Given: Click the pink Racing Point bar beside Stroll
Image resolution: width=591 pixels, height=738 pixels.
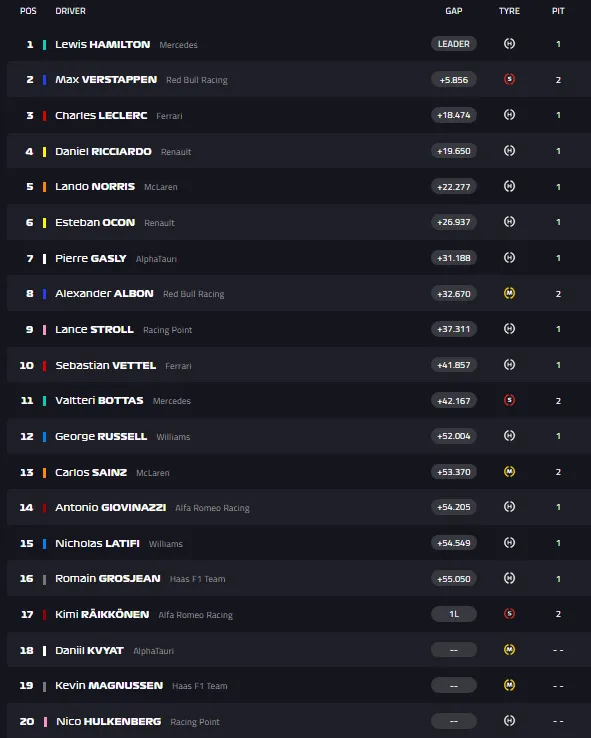Looking at the screenshot, I should click(44, 329).
